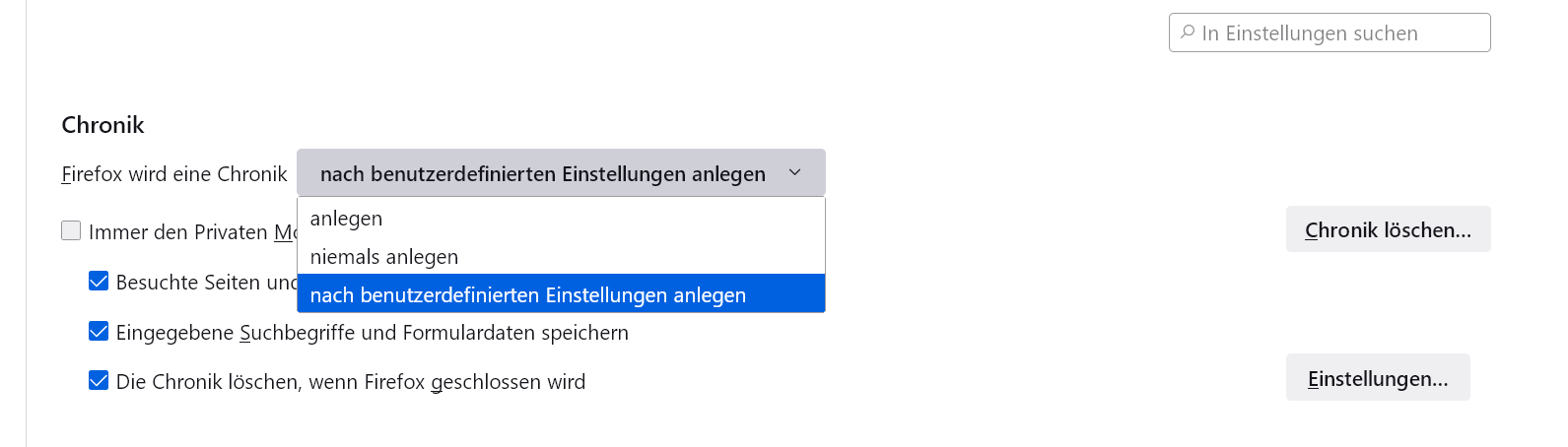Click the 'Chronik' section heading
The image size is (1568, 447).
[102, 125]
